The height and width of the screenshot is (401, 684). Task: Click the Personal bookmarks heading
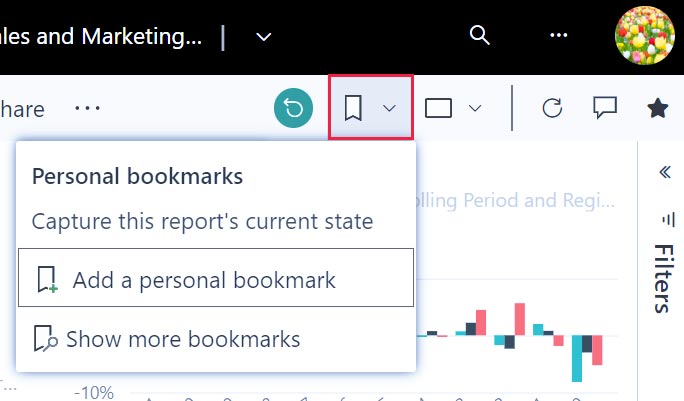point(137,177)
